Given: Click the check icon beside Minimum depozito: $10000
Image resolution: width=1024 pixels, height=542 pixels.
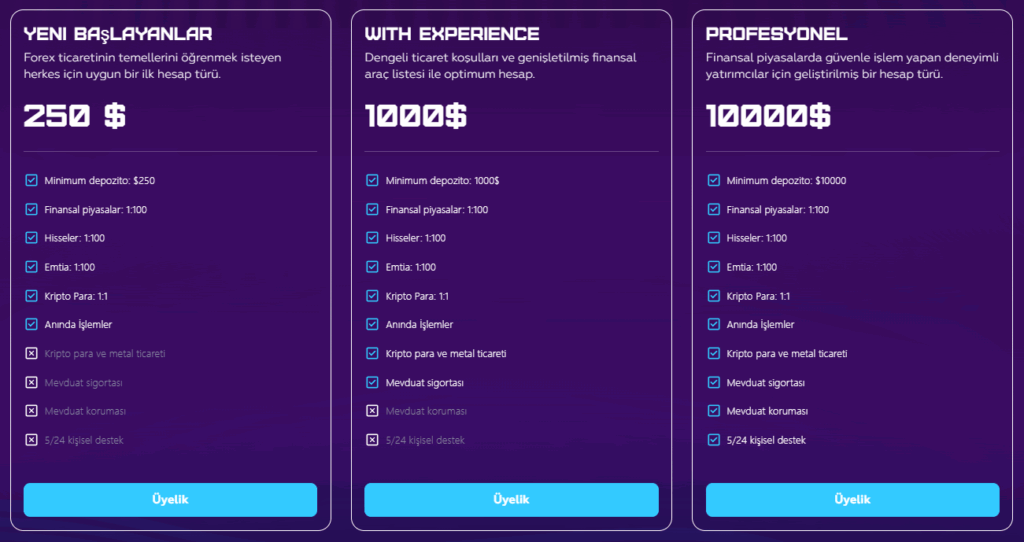Looking at the screenshot, I should pyautogui.click(x=714, y=180).
